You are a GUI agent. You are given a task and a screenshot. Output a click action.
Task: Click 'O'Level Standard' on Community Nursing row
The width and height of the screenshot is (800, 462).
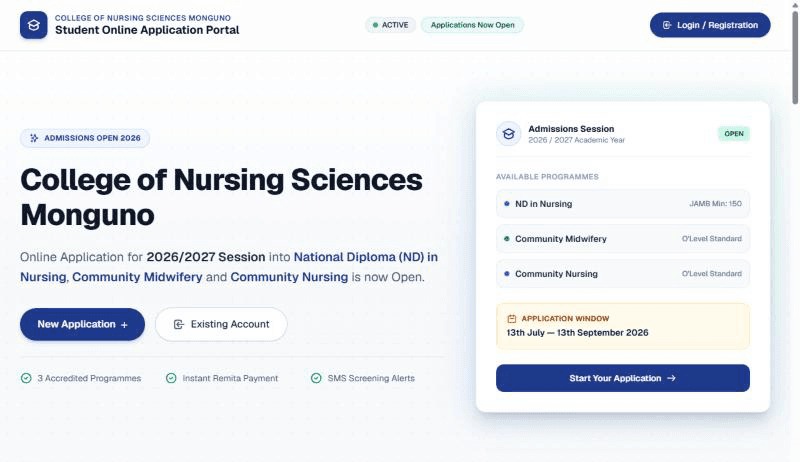(712, 274)
